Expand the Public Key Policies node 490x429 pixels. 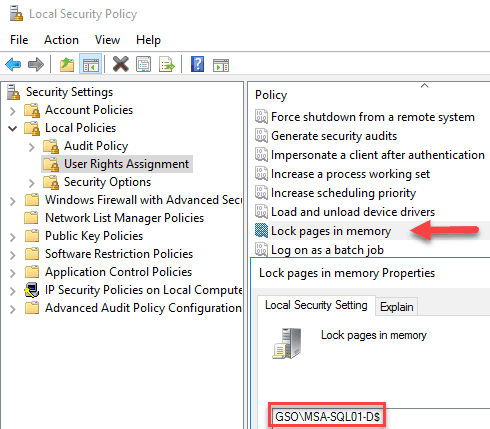click(x=13, y=237)
